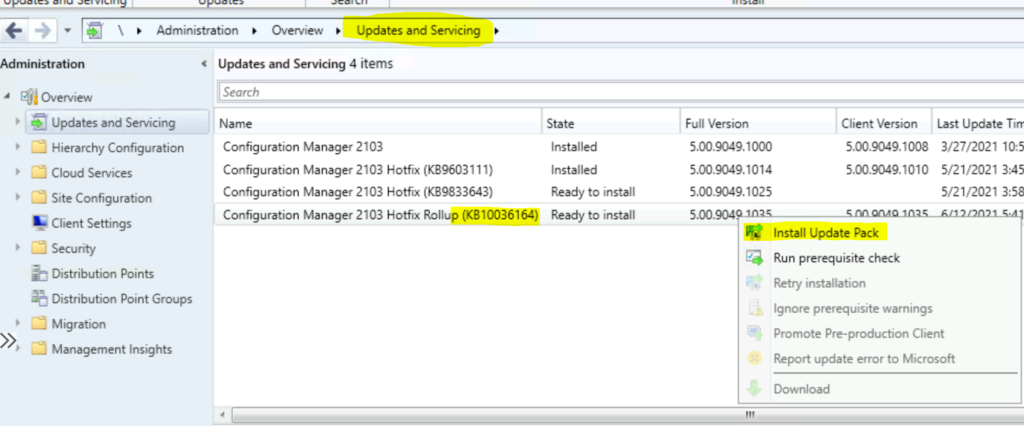Click the Overview node icon

click(29, 97)
